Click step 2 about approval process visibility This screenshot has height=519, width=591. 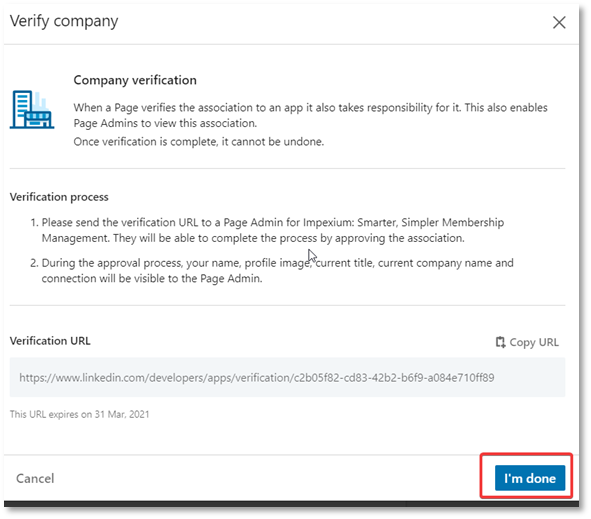[x=272, y=270]
